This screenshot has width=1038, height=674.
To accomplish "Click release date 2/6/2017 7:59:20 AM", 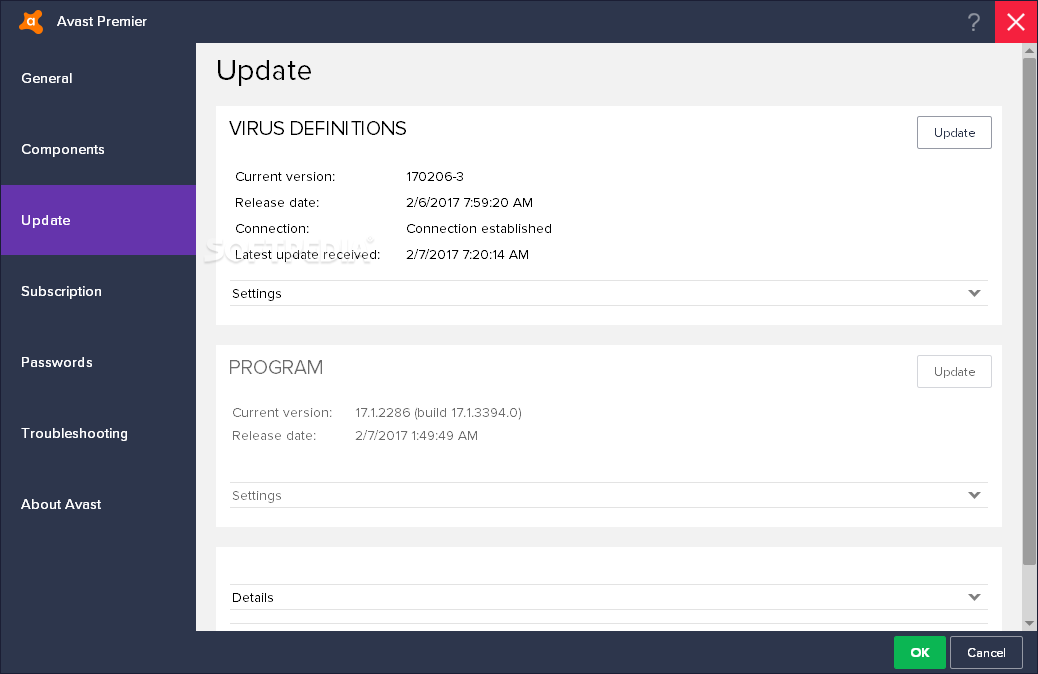I will tap(469, 203).
